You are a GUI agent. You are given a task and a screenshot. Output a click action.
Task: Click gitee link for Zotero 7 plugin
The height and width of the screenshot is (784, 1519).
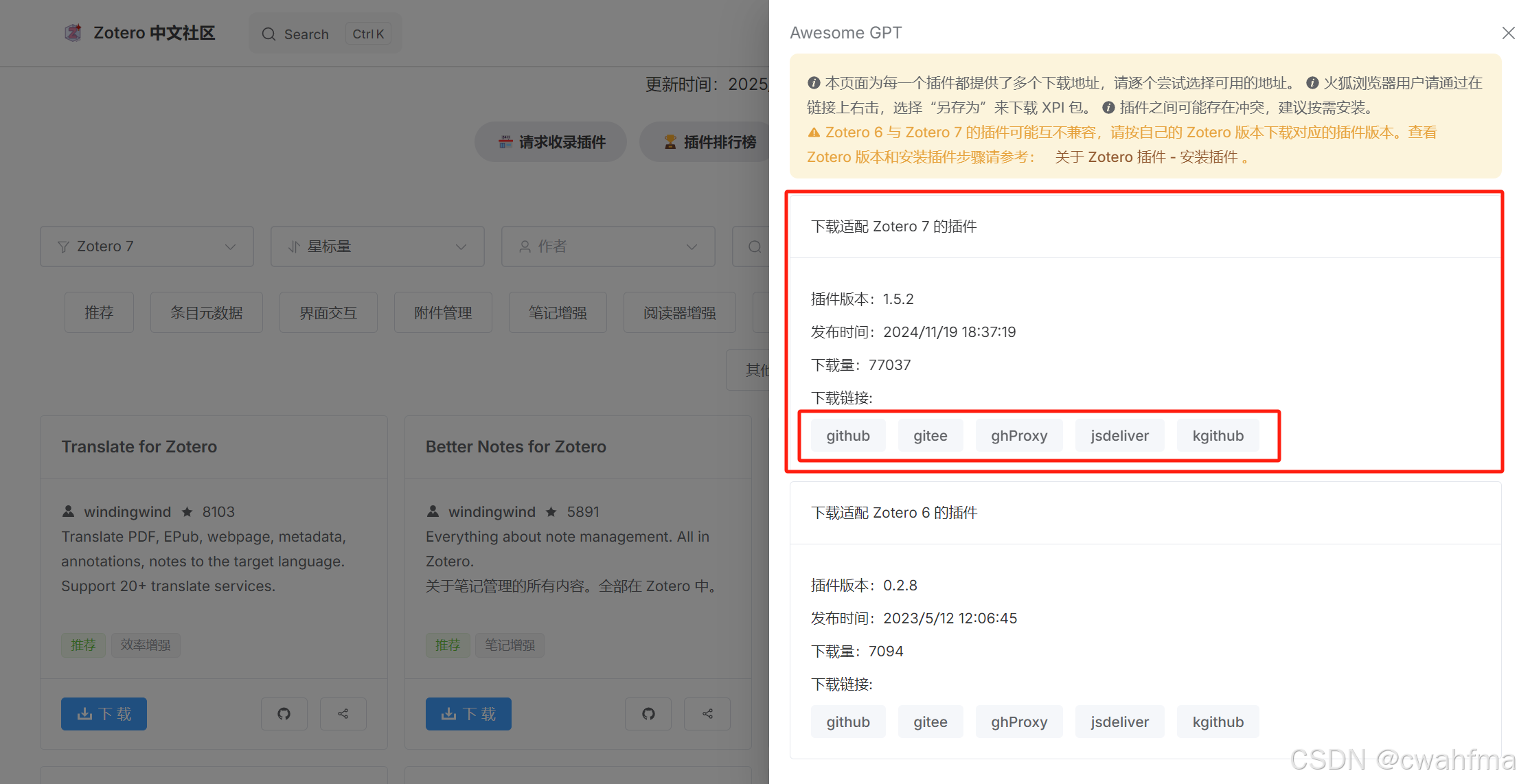[930, 436]
